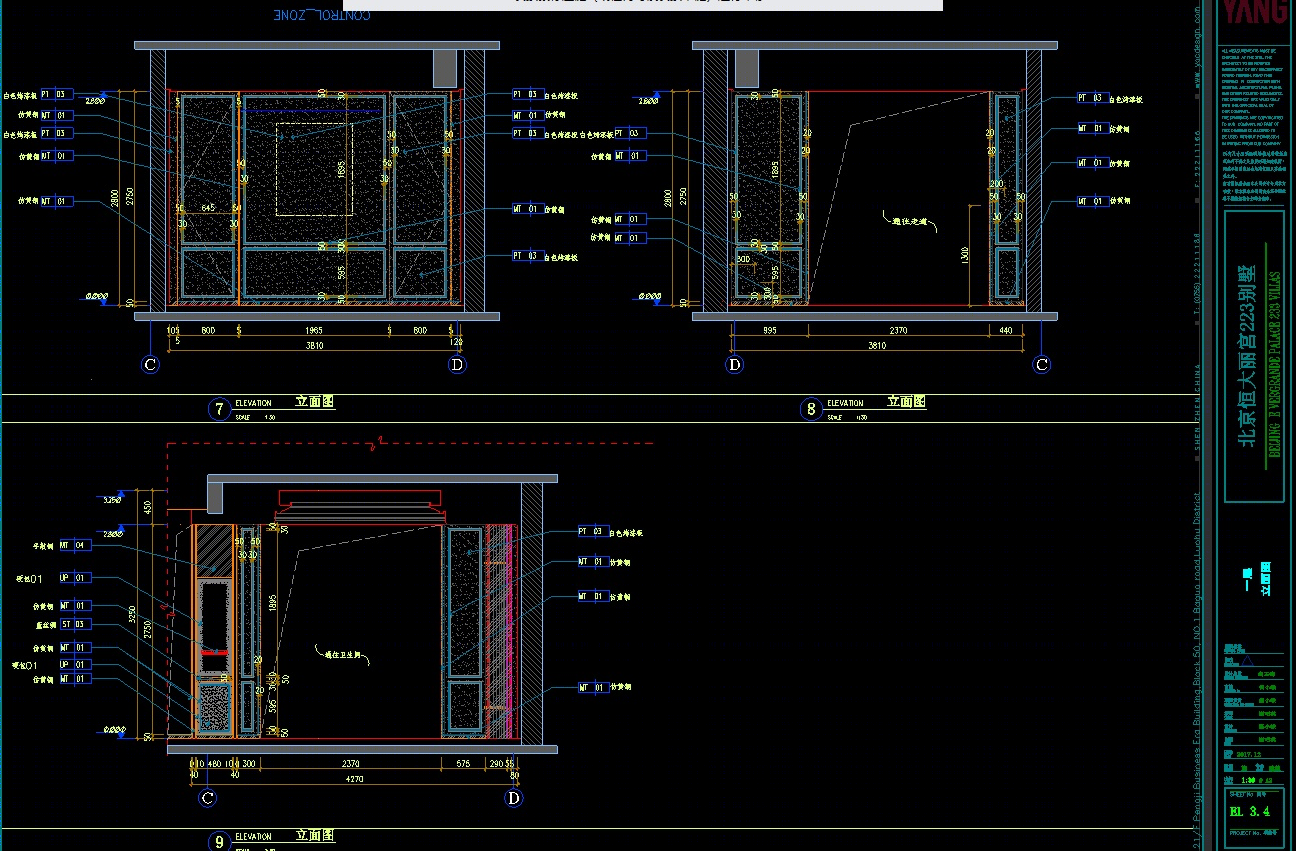Pick the 575 dimension under elevation 9

(x=463, y=763)
